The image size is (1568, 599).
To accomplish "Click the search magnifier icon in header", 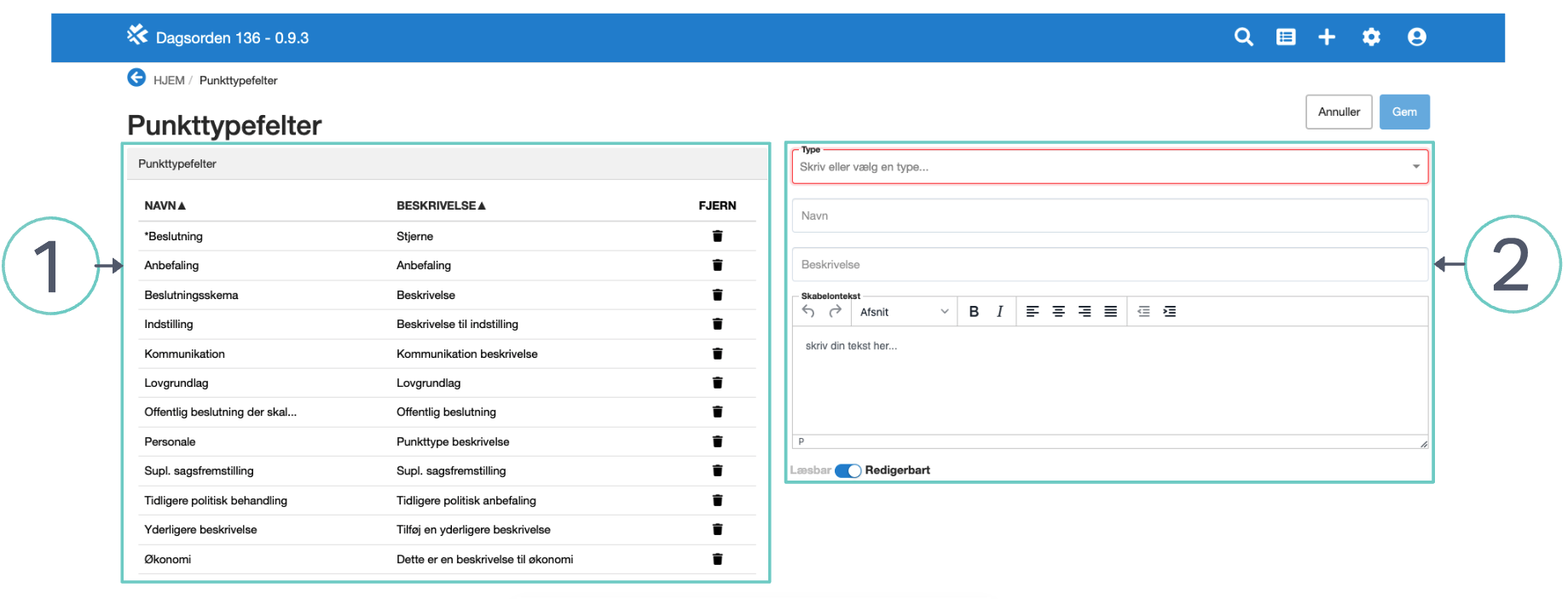I will click(x=1243, y=37).
